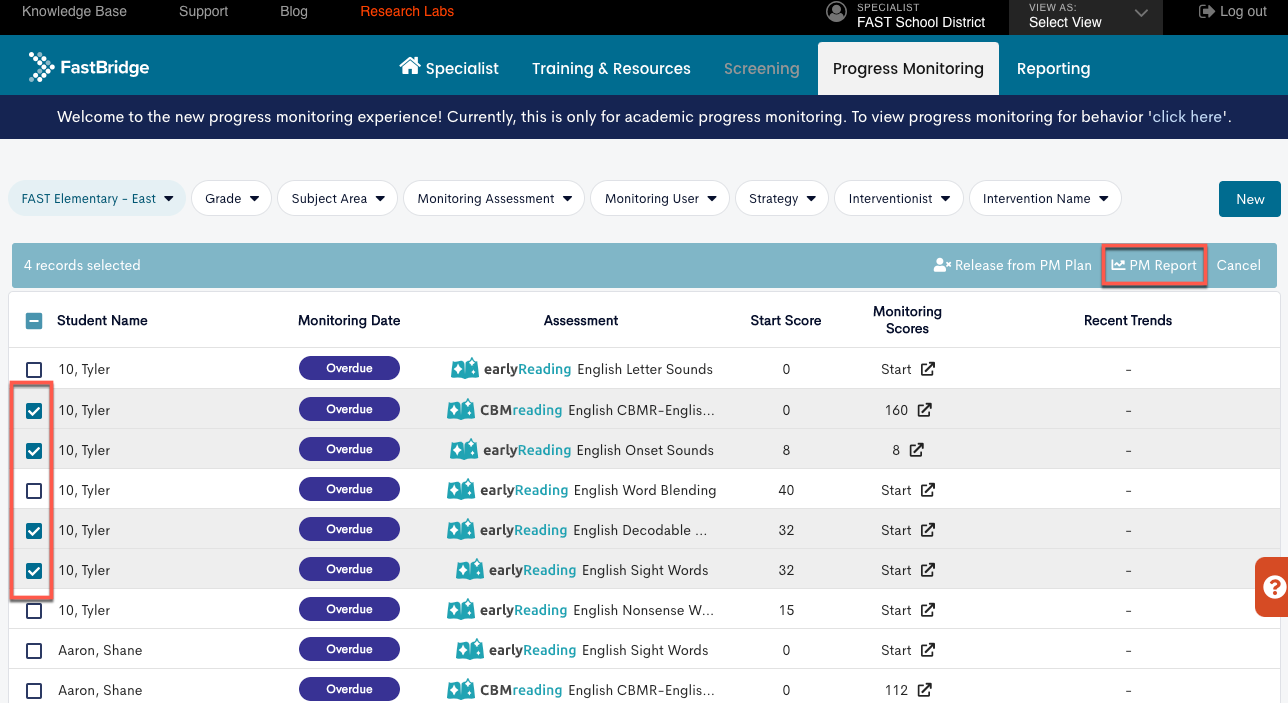The image size is (1288, 703).
Task: Open external link for Tyler Word Blending row
Action: (928, 490)
